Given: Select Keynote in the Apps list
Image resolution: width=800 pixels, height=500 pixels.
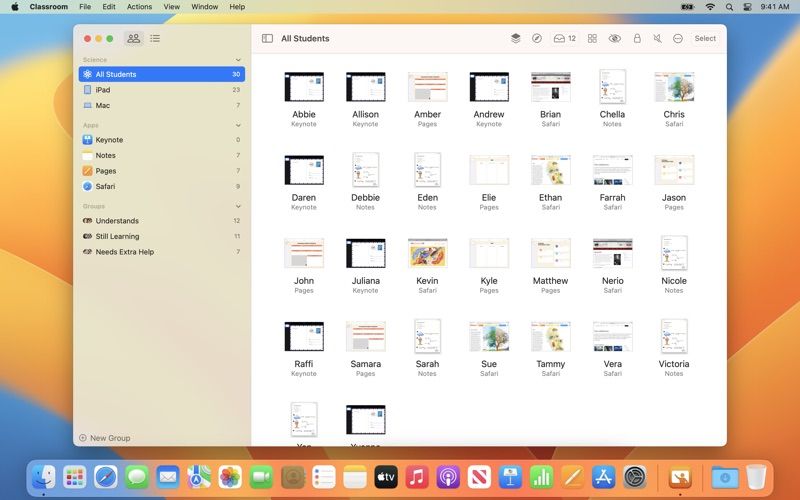Looking at the screenshot, I should coord(162,140).
